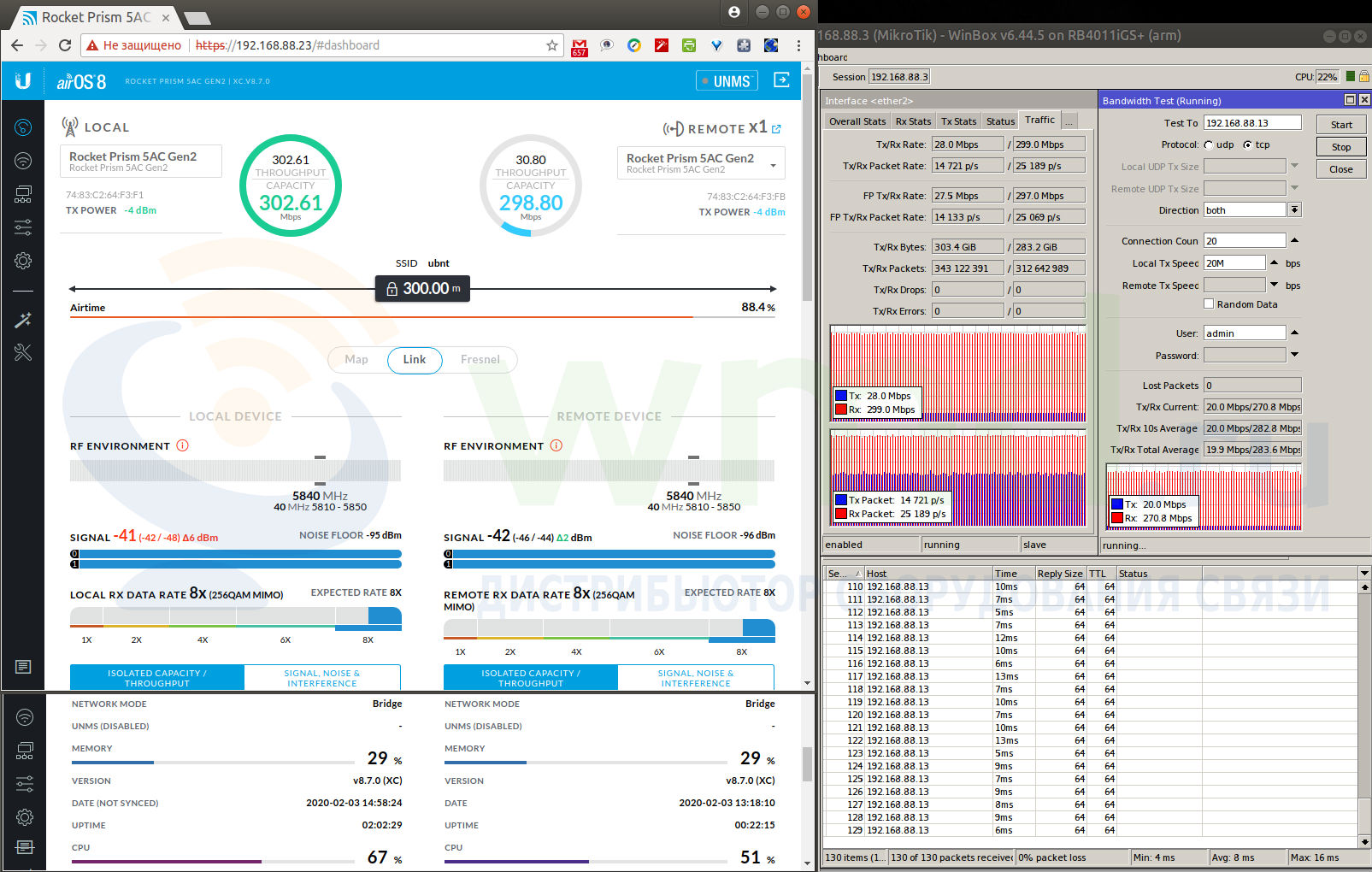Select the Map view tab
The width and height of the screenshot is (1372, 872).
click(356, 360)
